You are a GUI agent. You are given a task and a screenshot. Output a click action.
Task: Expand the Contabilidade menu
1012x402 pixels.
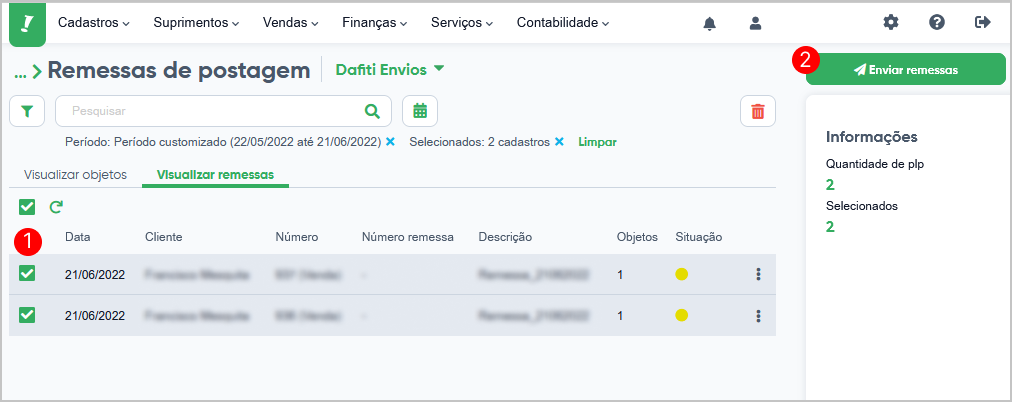point(563,23)
